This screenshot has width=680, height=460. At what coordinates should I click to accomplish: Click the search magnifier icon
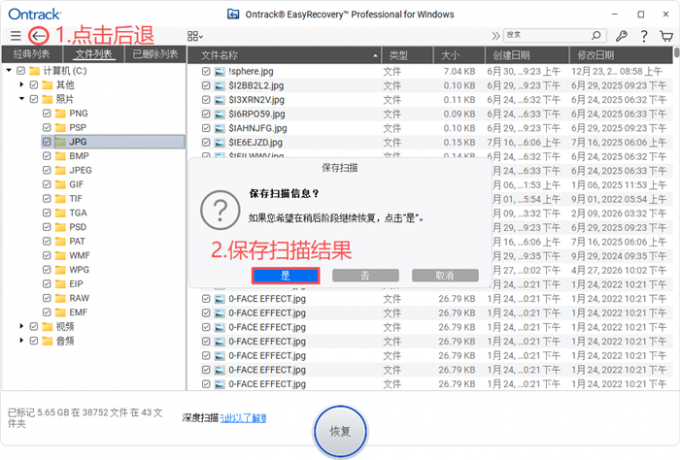pyautogui.click(x=596, y=35)
